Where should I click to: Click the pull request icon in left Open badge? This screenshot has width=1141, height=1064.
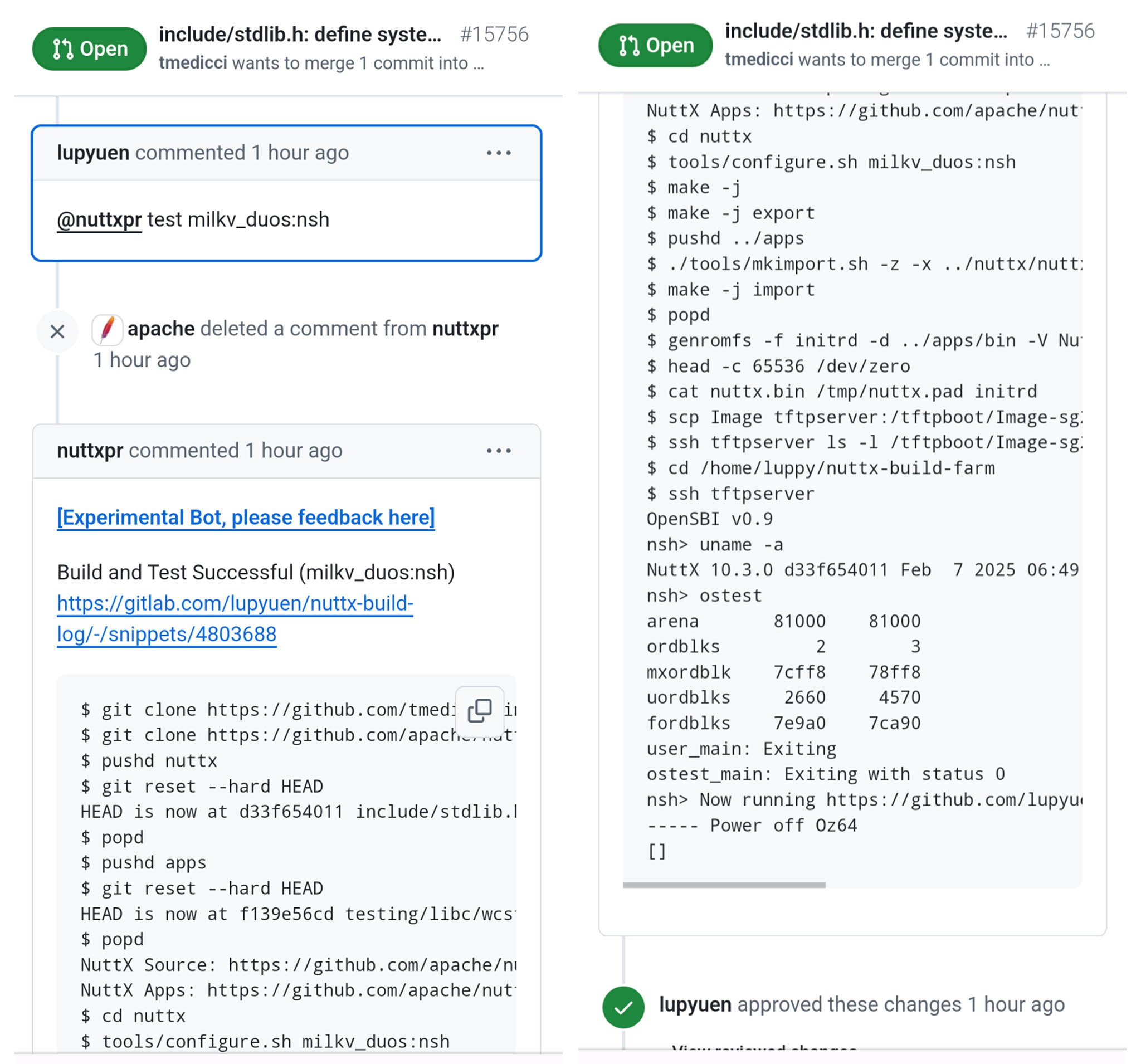click(63, 48)
